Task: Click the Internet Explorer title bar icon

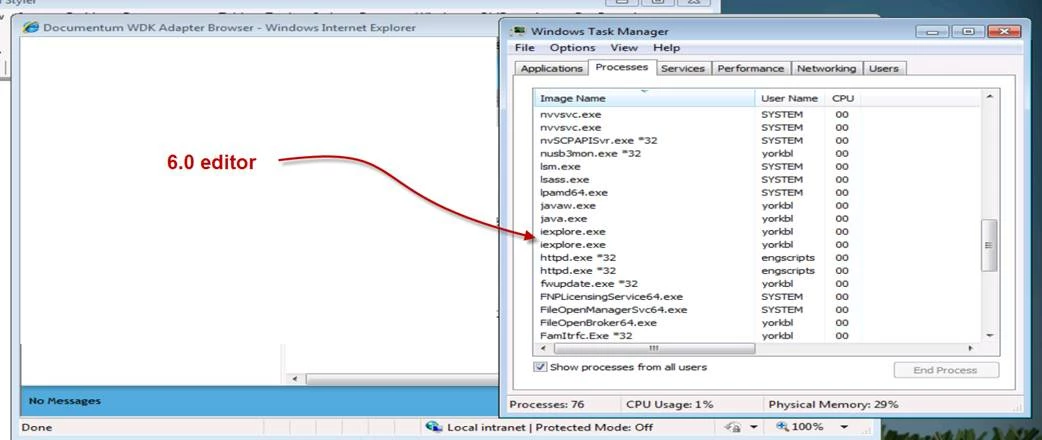Action: click(31, 27)
